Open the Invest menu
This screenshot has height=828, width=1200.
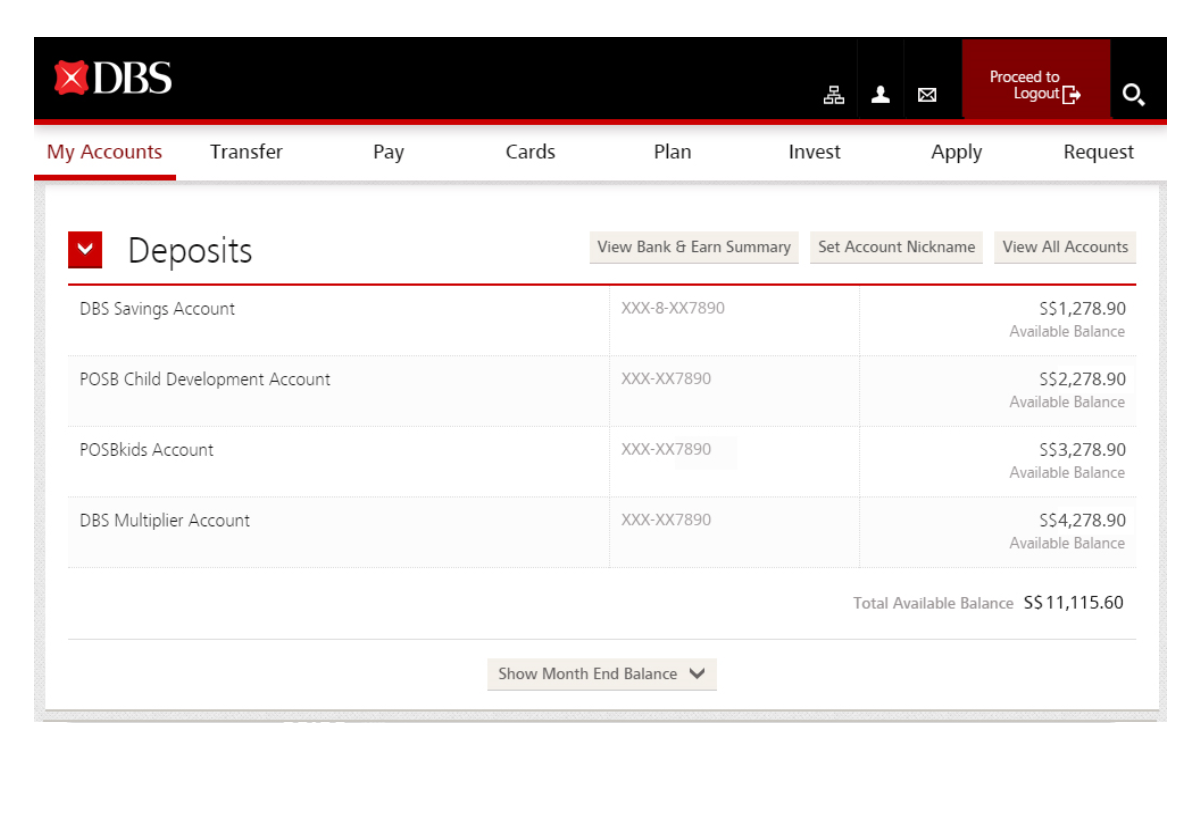tap(814, 152)
